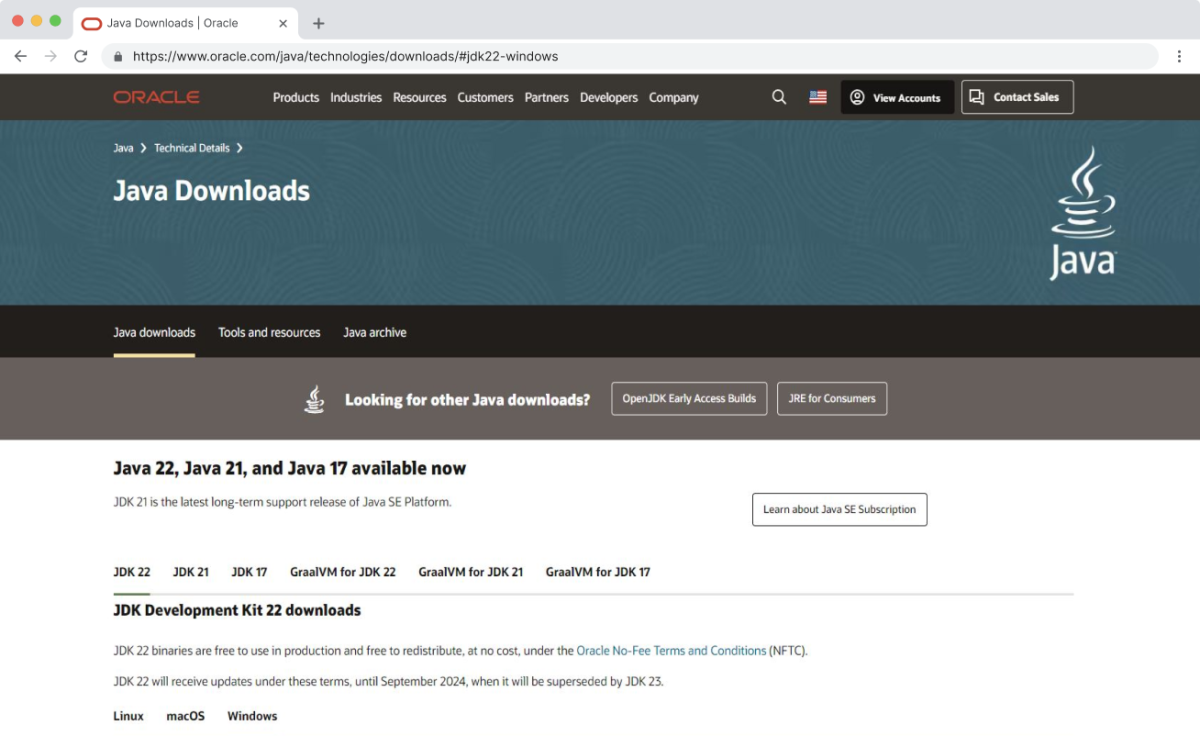Click the padlock in the address bar
The width and height of the screenshot is (1200, 736).
(x=118, y=56)
